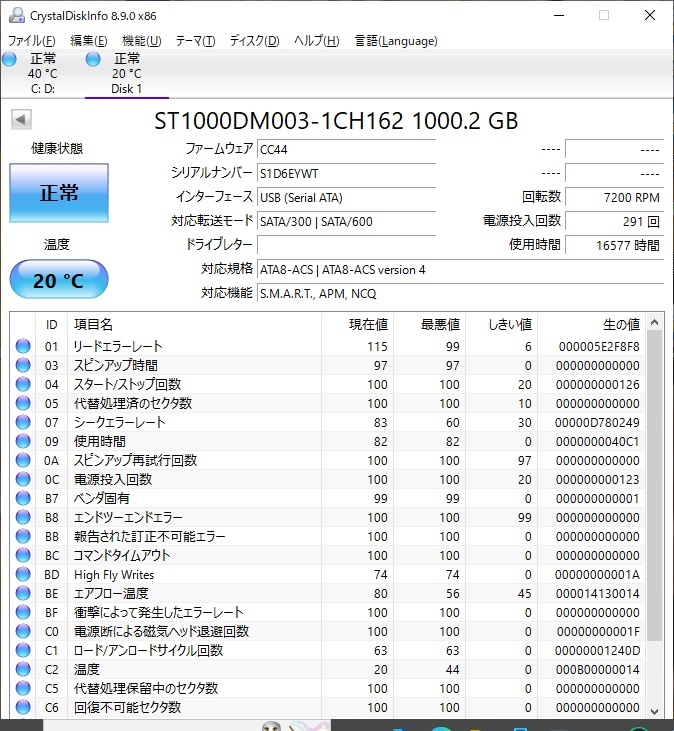Click the drive title ST1000DM003-1CH162 1000.2 GB
674x731 pixels.
336,121
